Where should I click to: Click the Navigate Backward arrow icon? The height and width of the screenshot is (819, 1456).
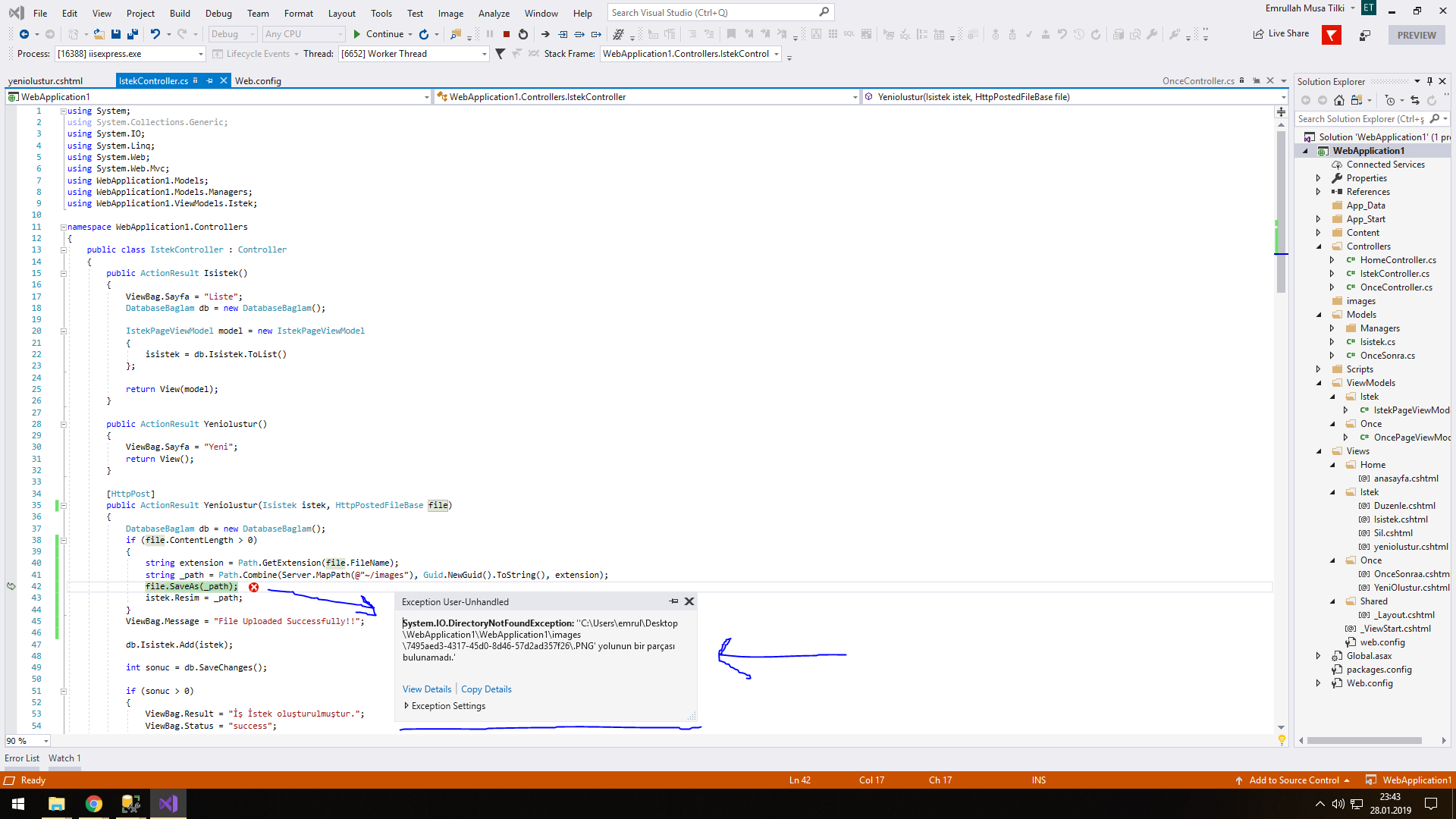tap(24, 34)
